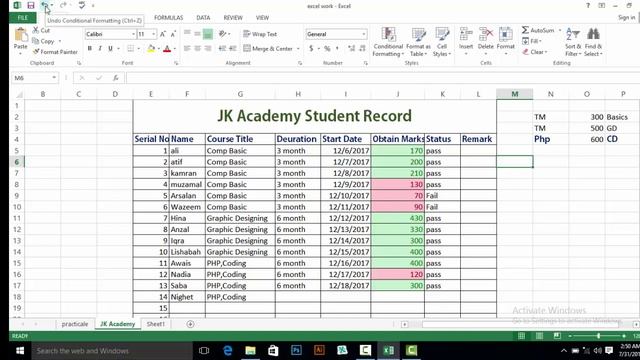The height and width of the screenshot is (360, 640).
Task: Open the FILE tab
Action: (22, 18)
